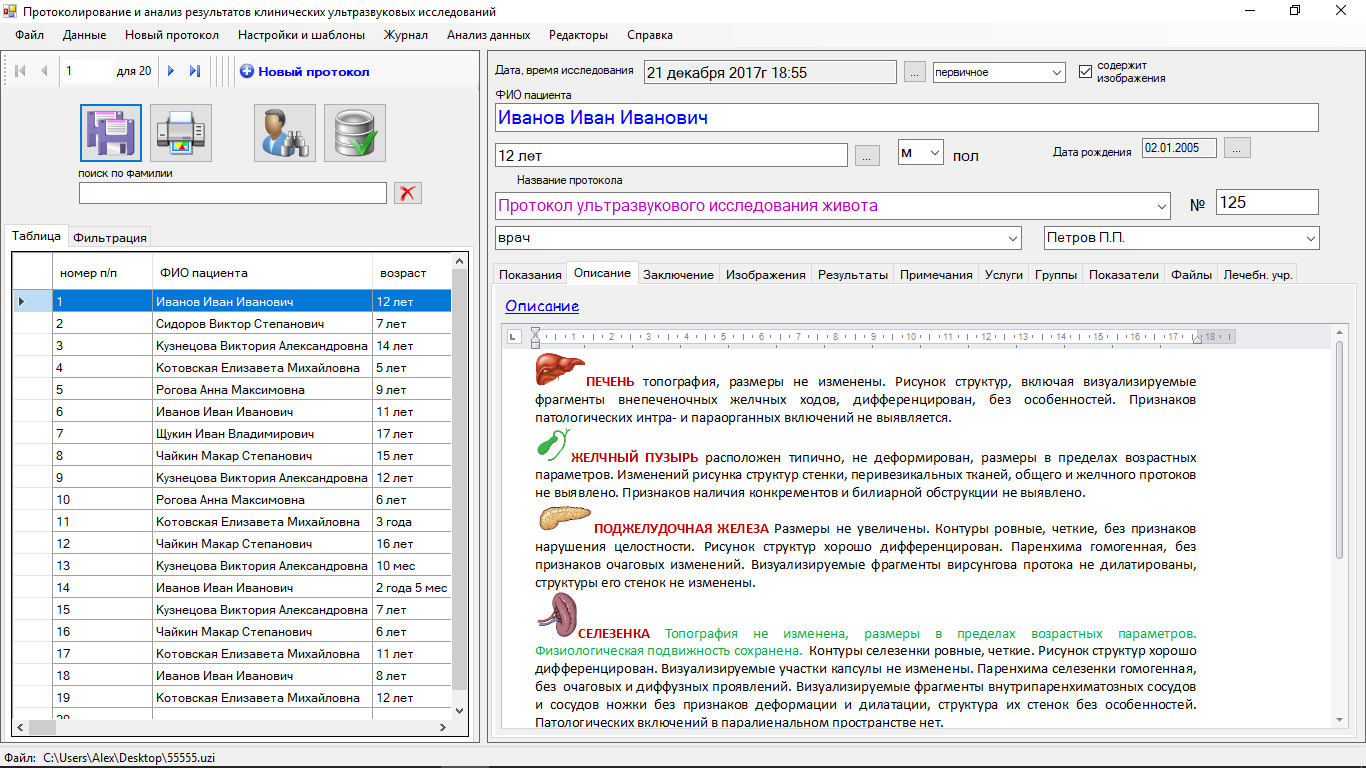The width and height of the screenshot is (1366, 768).
Task: Open the 'Анализ данных' menu
Action: click(x=488, y=35)
